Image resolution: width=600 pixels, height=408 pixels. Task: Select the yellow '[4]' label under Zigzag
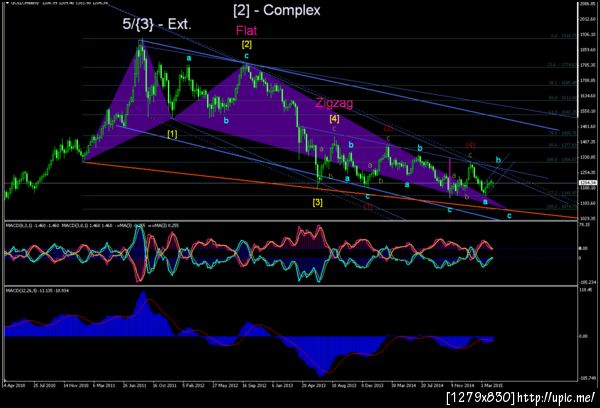[x=334, y=119]
